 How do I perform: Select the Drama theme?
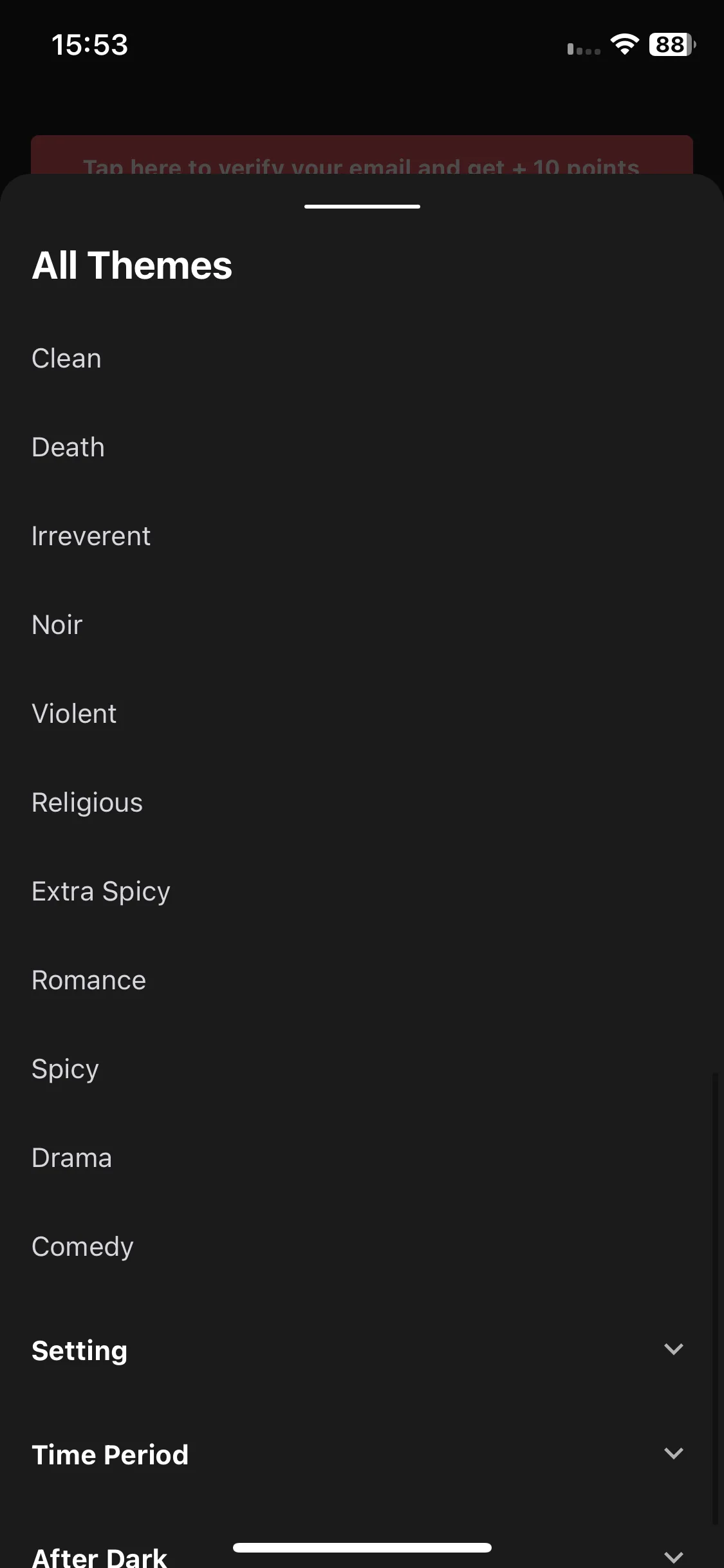pos(71,1158)
